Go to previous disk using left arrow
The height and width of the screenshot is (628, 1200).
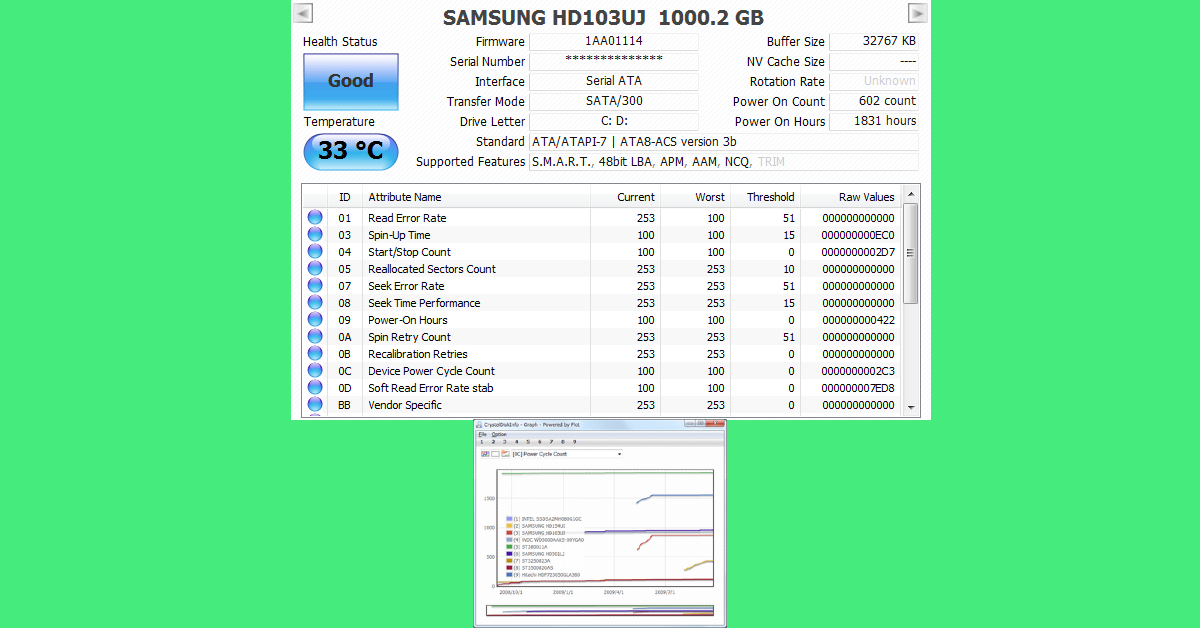(304, 13)
